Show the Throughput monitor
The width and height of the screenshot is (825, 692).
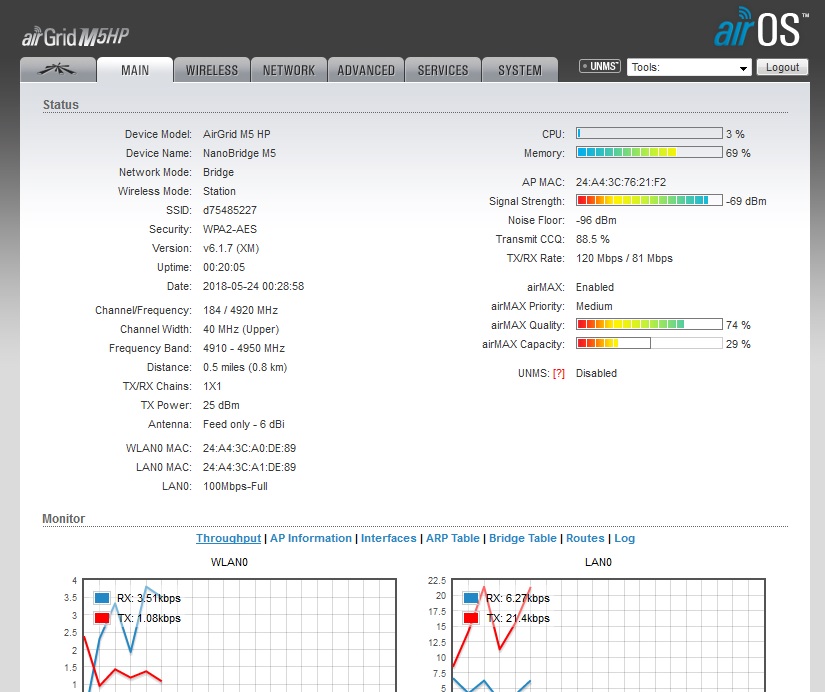(x=228, y=538)
